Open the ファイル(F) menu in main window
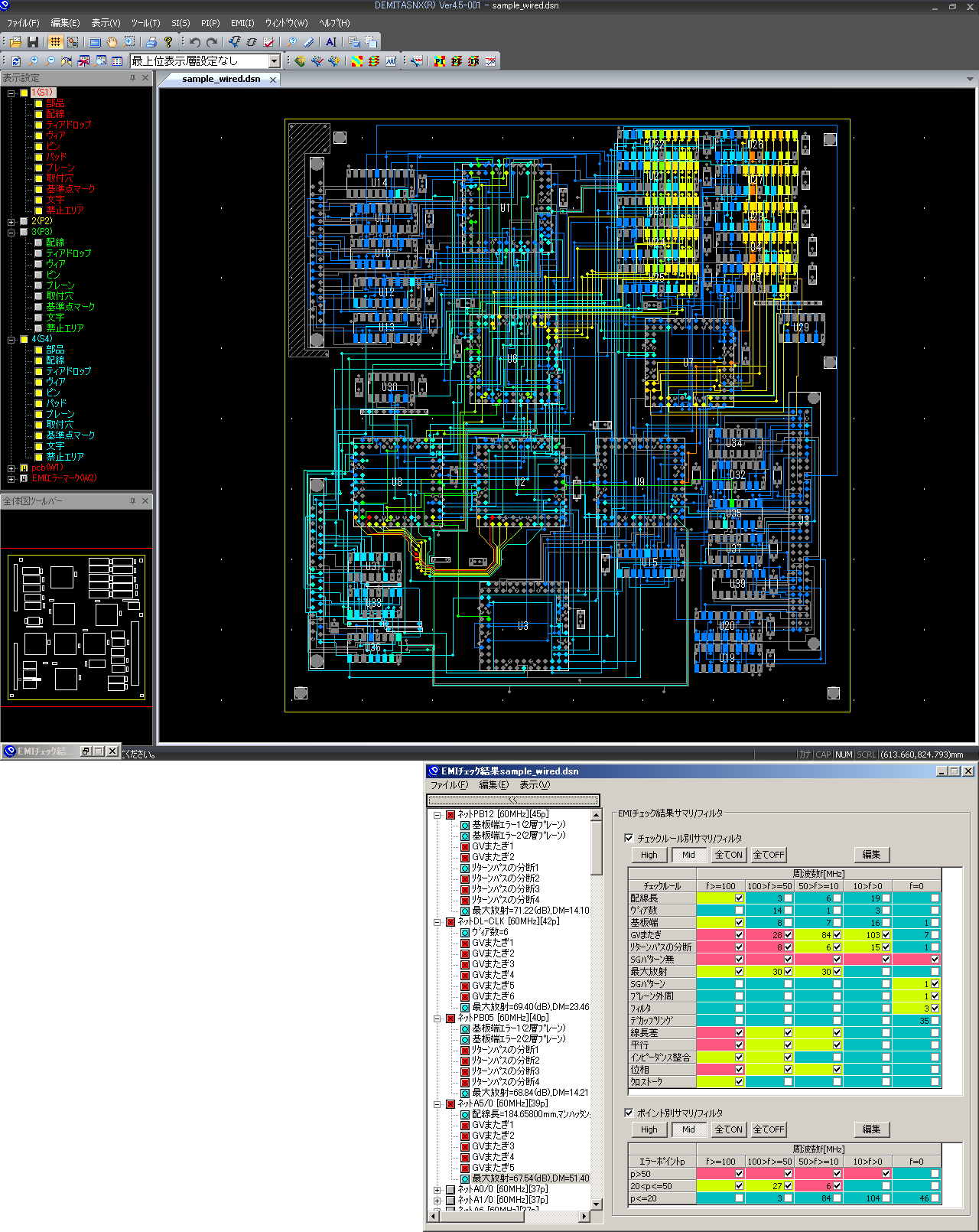Screen dimensions: 979x1232 click(x=23, y=23)
